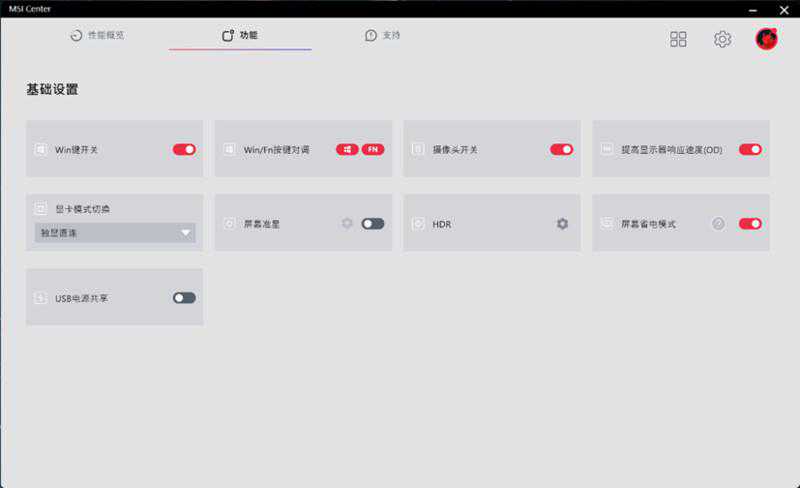Open HDR settings gear icon
This screenshot has height=488, width=800.
[x=562, y=223]
